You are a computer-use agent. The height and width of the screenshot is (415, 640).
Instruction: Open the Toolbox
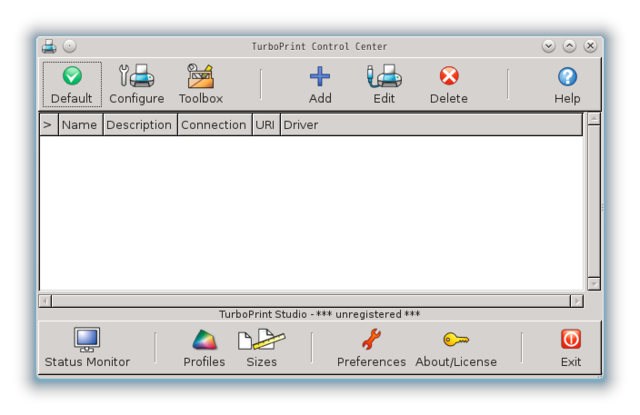pyautogui.click(x=201, y=84)
